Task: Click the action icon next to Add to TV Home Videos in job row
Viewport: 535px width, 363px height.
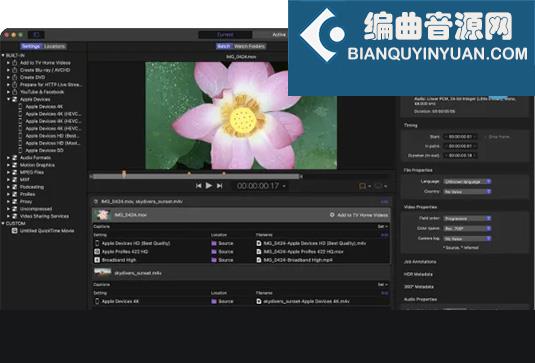Action: 332,215
